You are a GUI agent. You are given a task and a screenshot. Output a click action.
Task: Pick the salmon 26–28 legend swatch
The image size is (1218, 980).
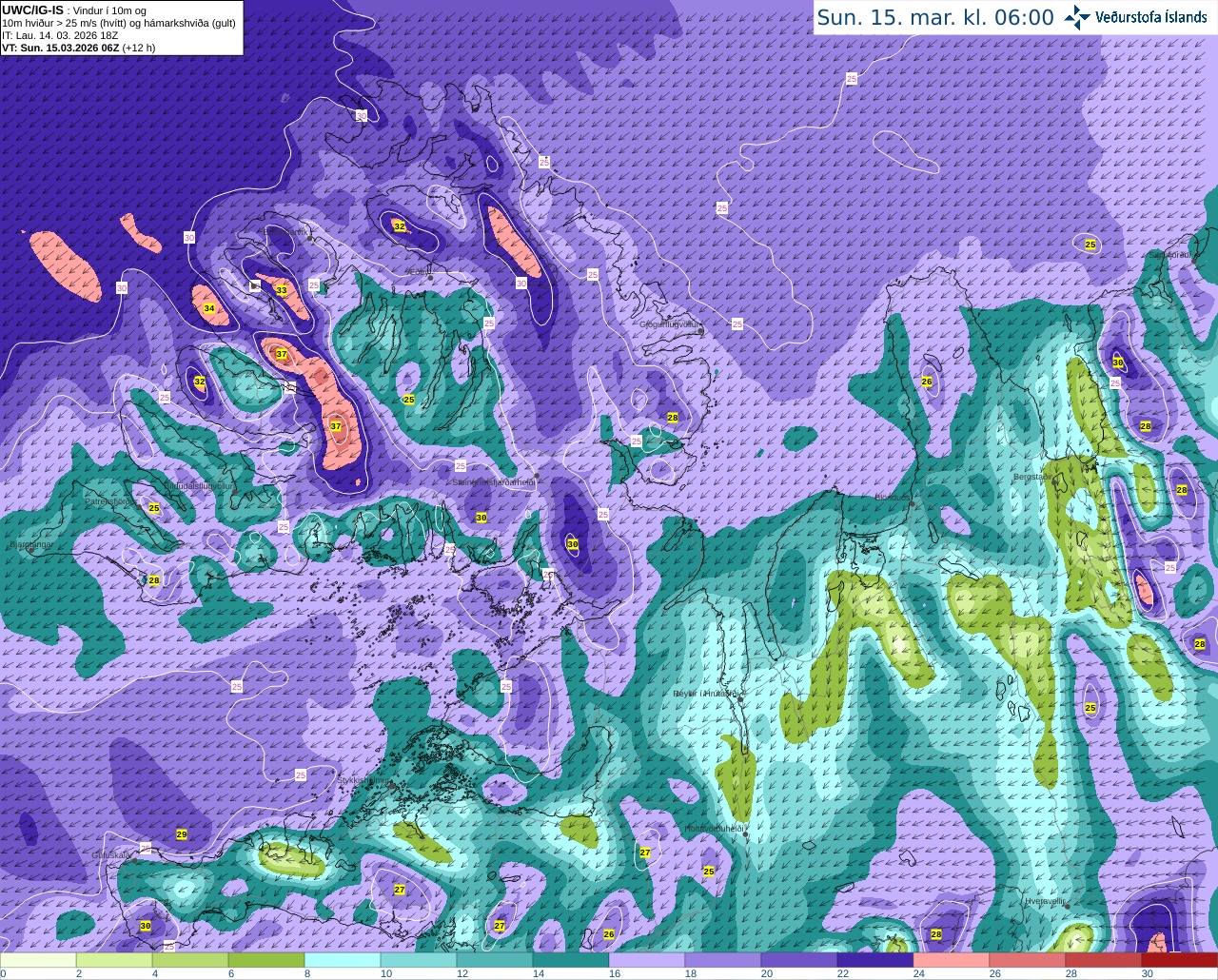click(1028, 960)
